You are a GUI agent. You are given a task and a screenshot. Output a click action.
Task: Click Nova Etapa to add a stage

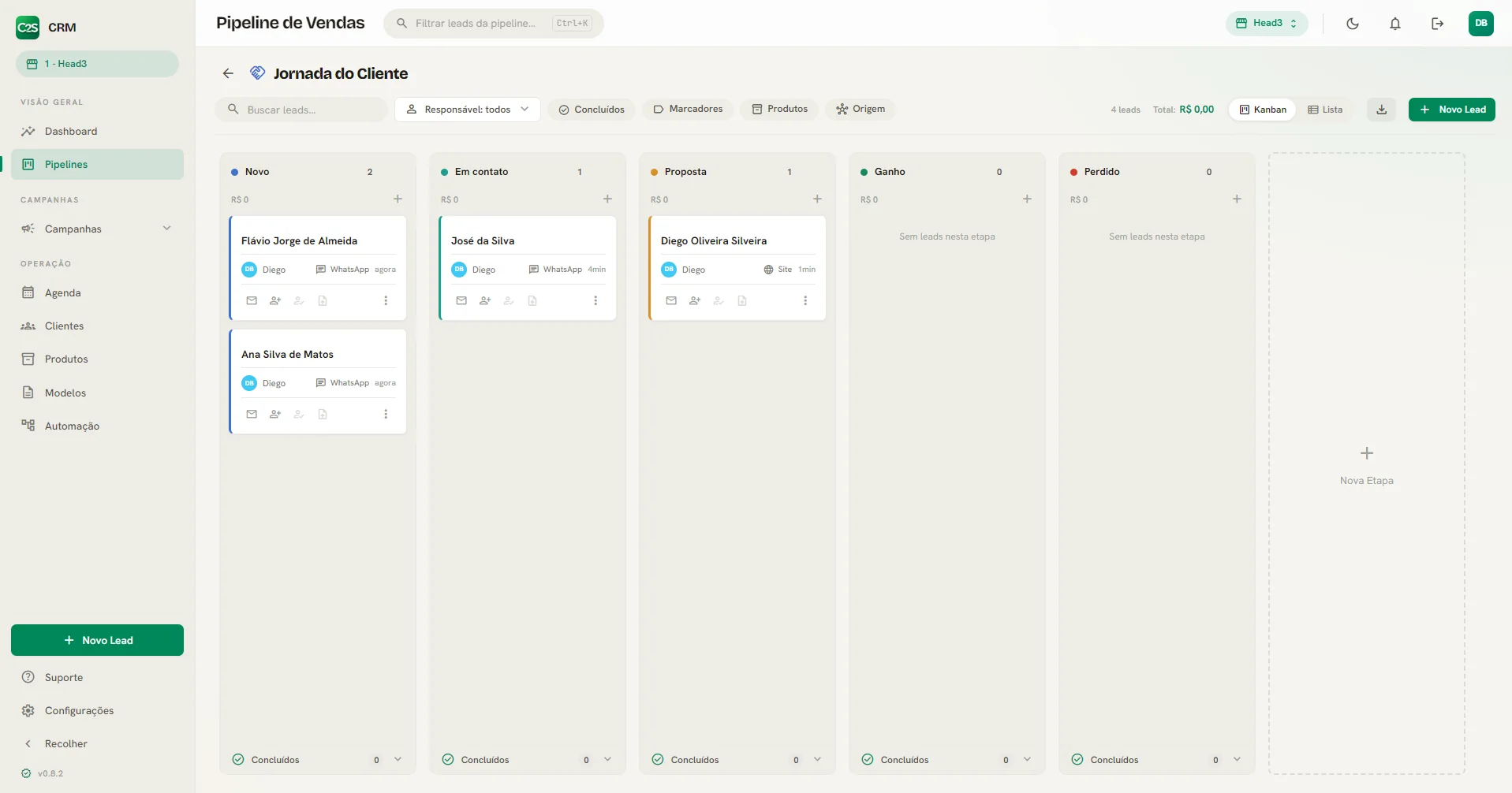[1367, 464]
